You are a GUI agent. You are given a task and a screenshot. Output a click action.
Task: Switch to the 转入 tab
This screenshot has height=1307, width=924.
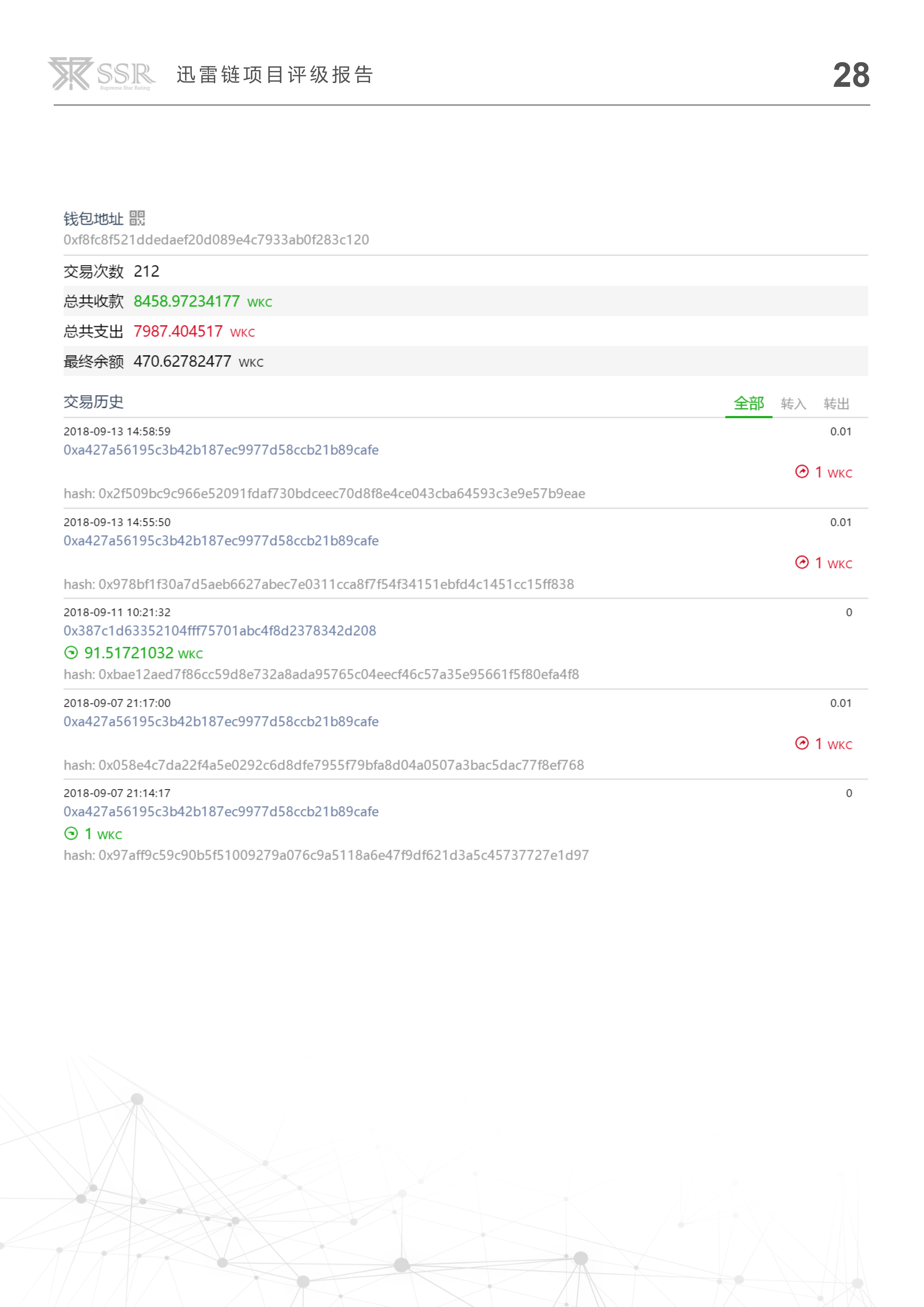tap(794, 403)
